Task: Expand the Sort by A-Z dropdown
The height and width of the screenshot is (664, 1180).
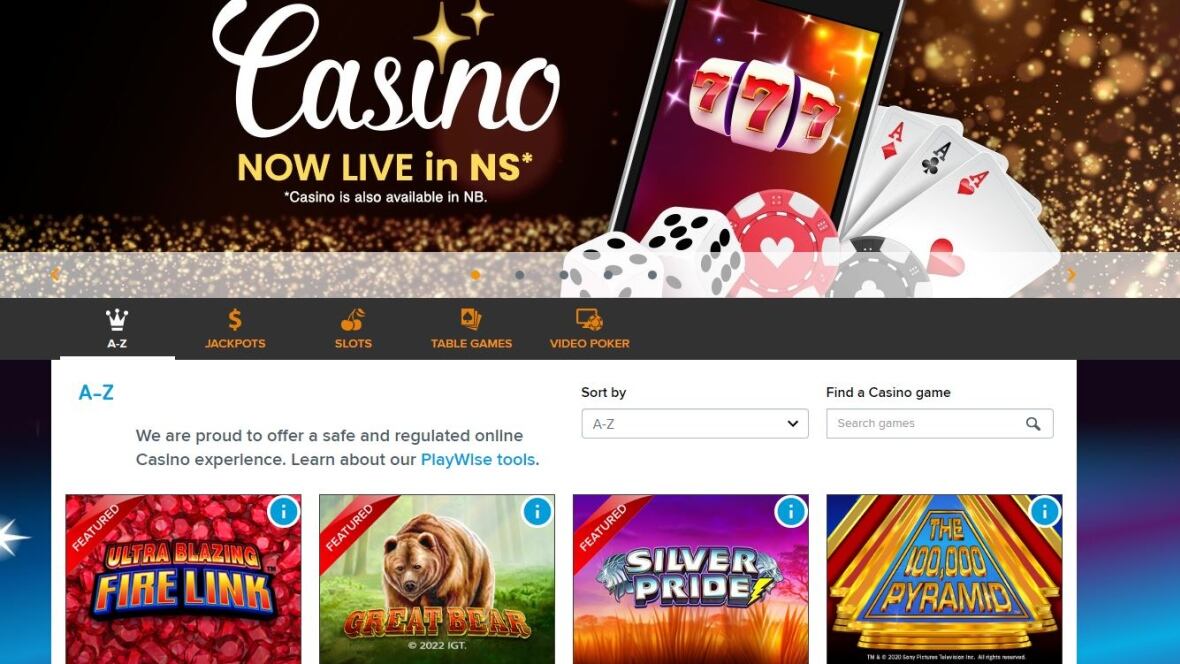Action: pos(695,424)
